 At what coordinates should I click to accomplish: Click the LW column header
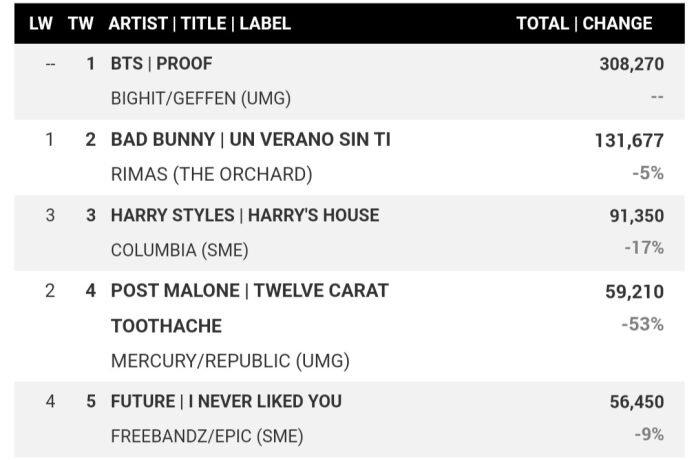(x=41, y=23)
